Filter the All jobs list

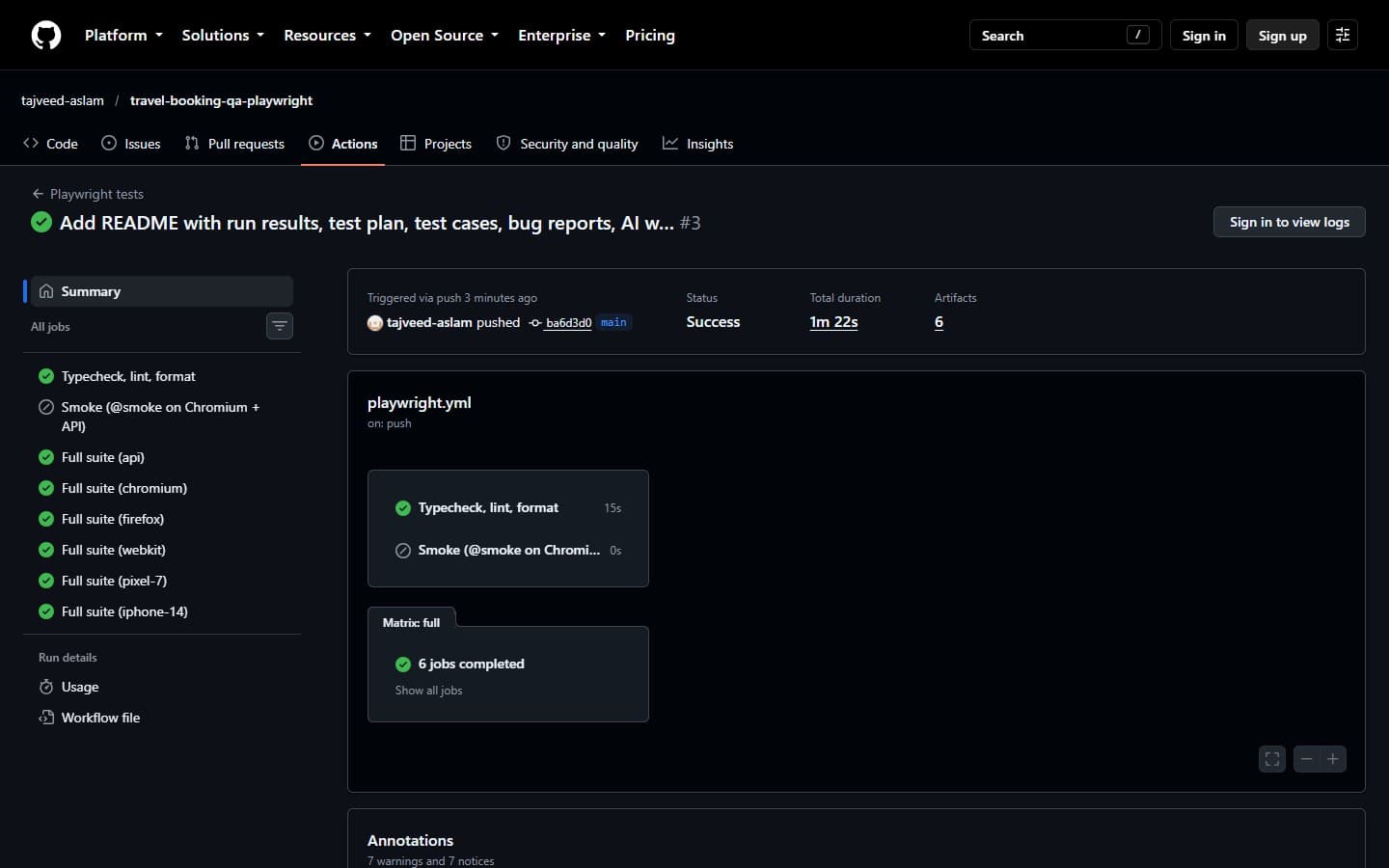coord(280,326)
